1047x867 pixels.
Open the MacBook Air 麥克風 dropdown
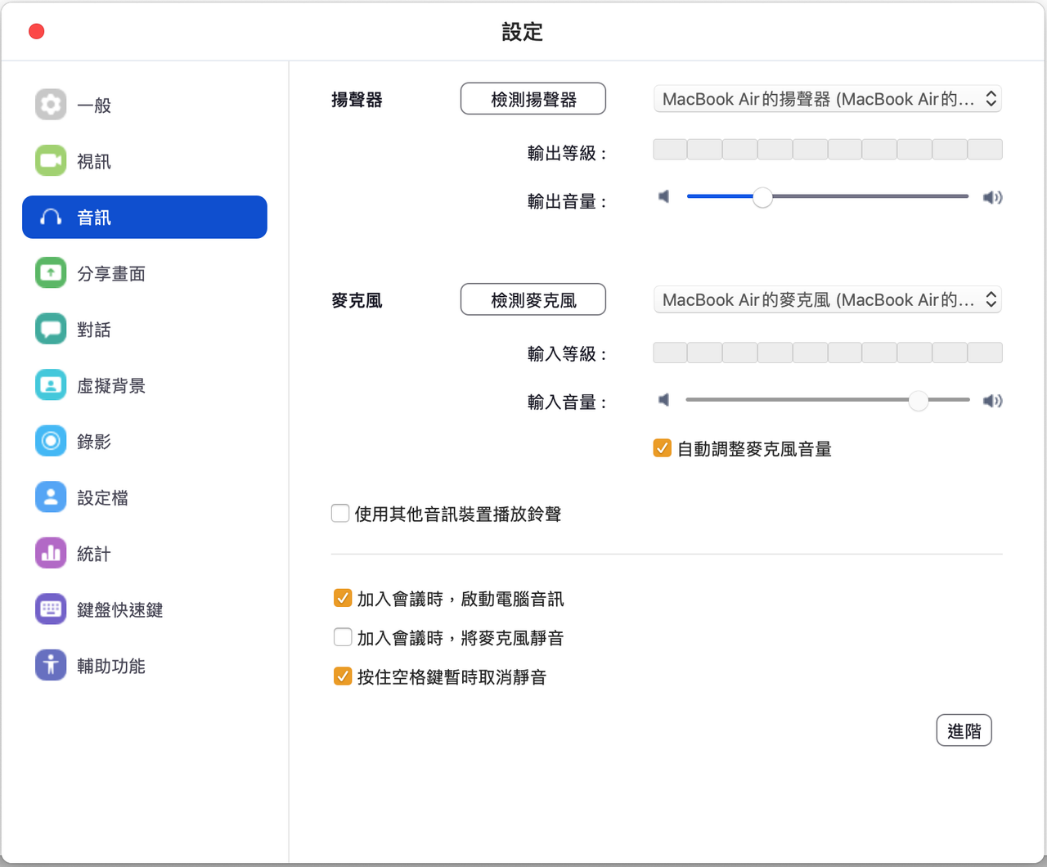point(827,299)
